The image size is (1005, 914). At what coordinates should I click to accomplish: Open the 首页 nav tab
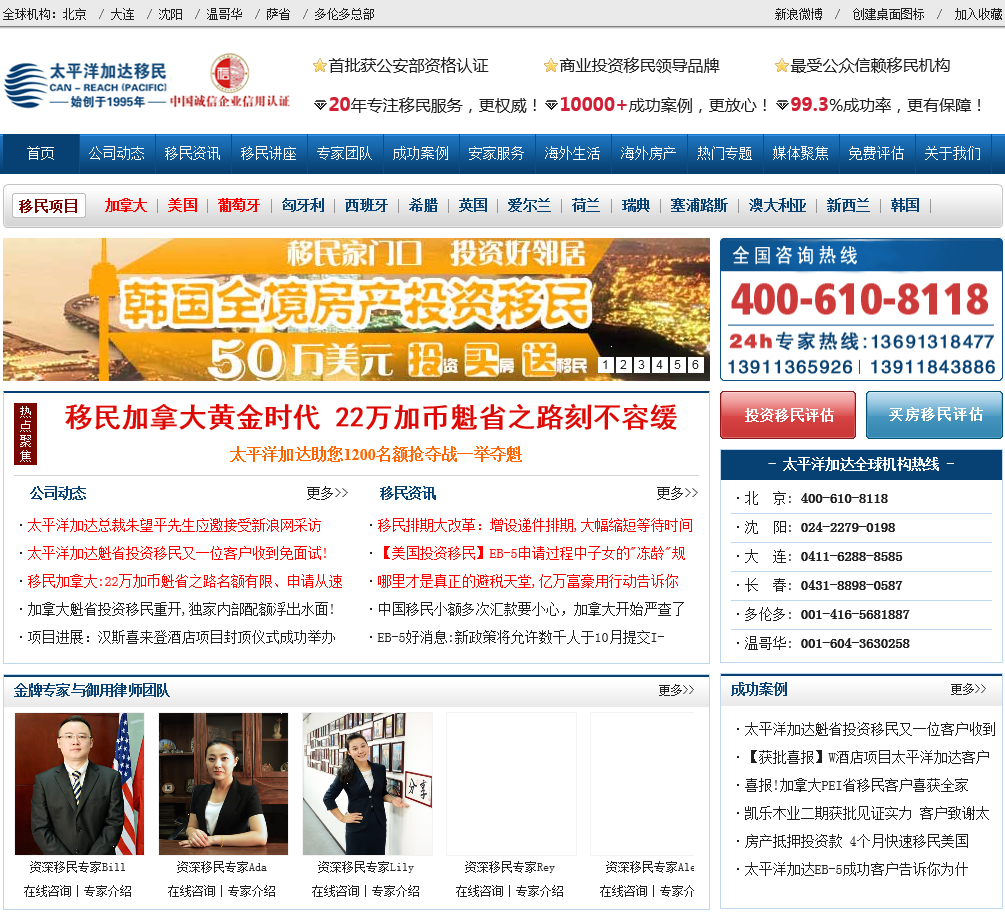(x=40, y=154)
